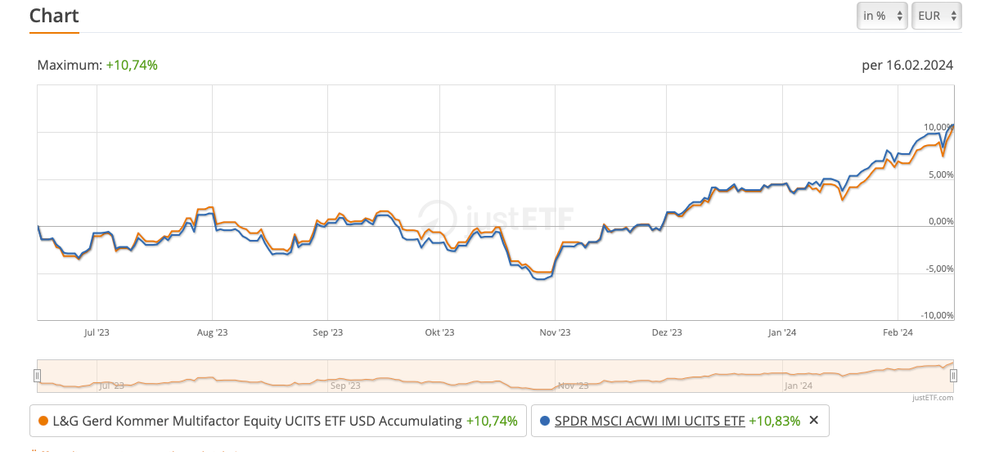Image resolution: width=999 pixels, height=452 pixels.
Task: Click the Chart section heading
Action: coord(54,16)
